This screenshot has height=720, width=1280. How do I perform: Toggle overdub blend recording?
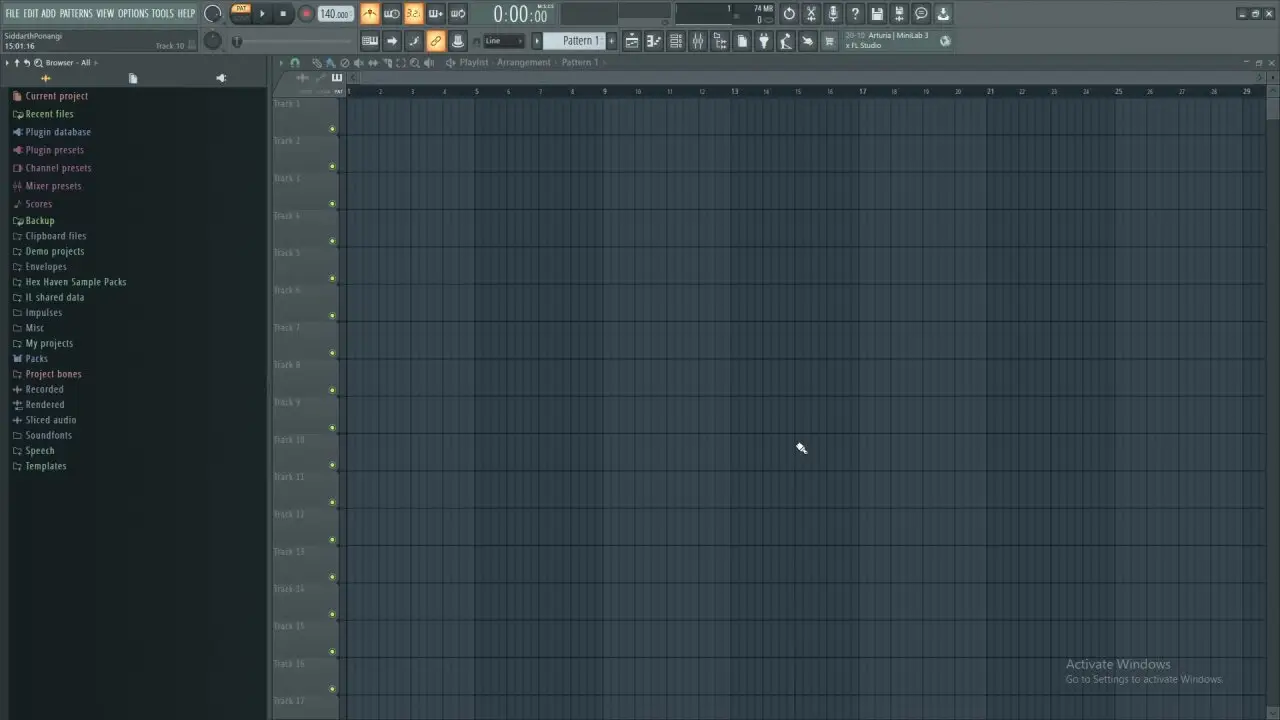[436, 14]
